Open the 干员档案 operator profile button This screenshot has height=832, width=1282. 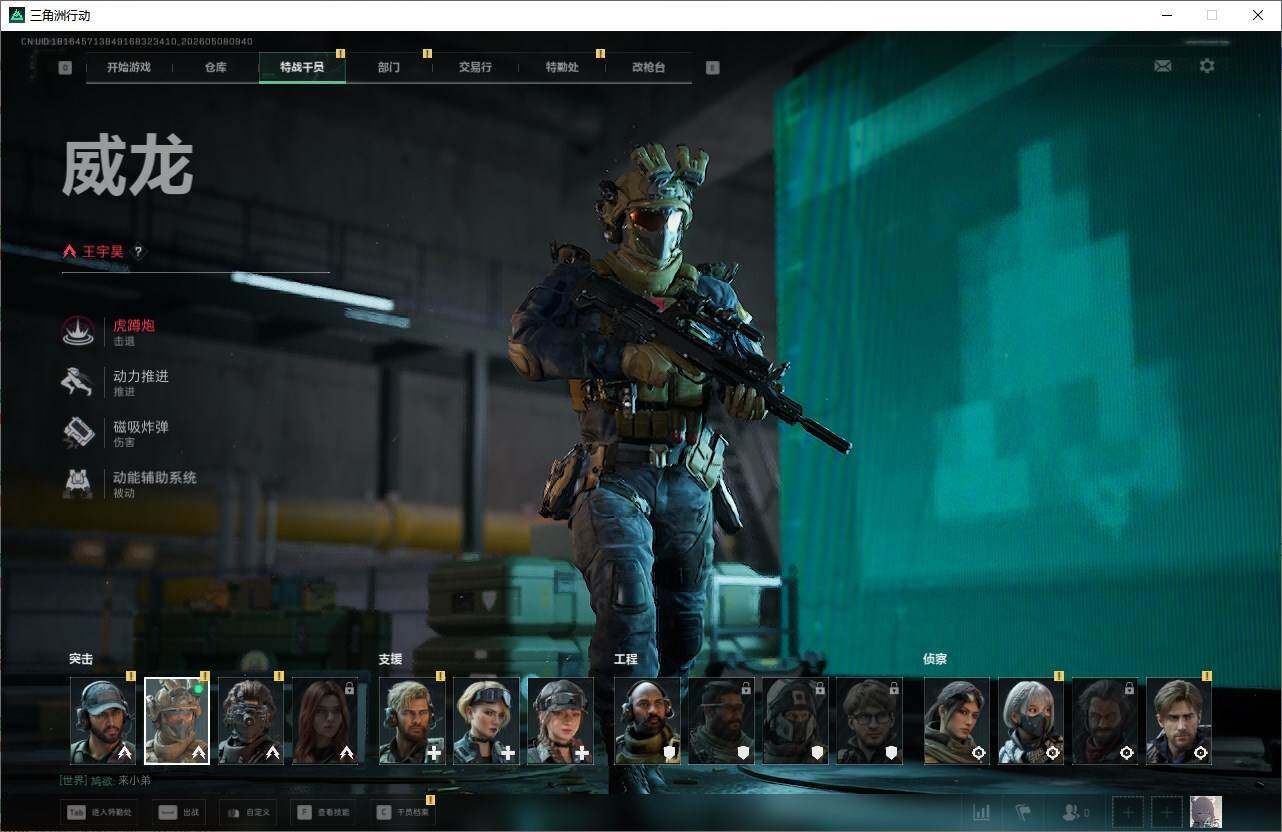402,813
